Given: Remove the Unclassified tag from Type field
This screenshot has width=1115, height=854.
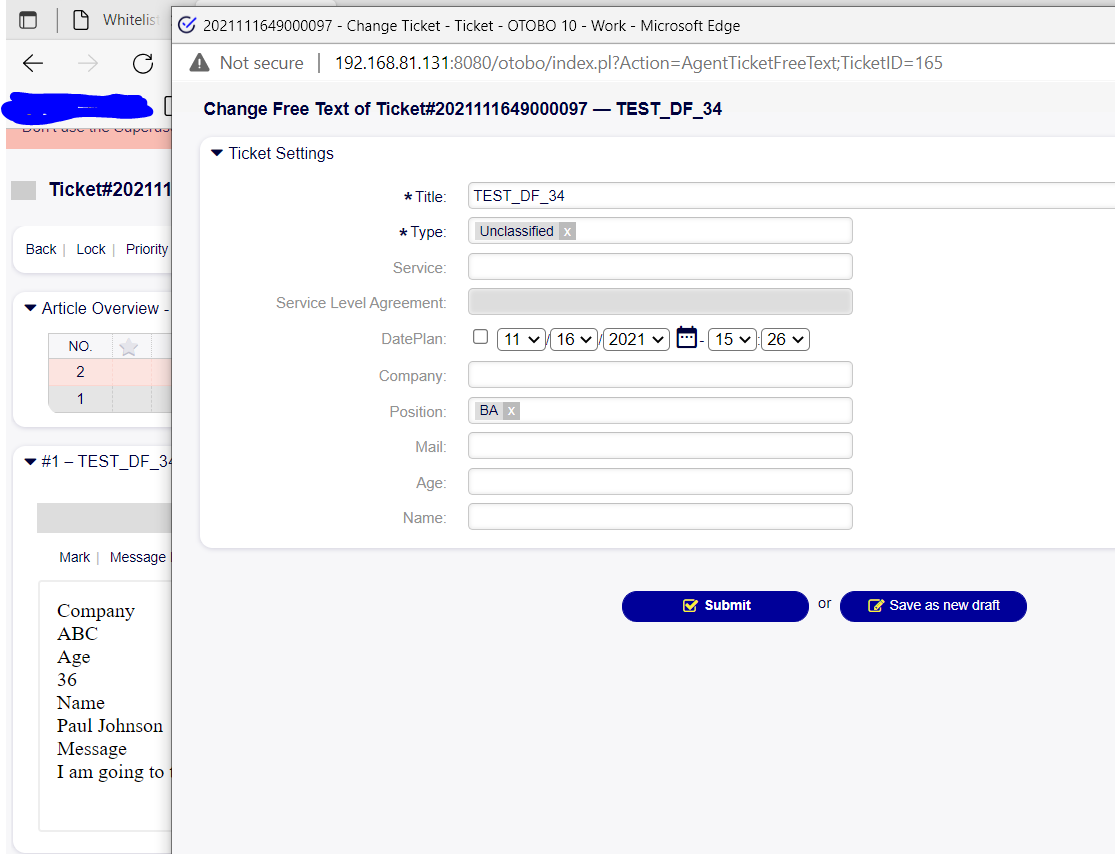Looking at the screenshot, I should tap(567, 230).
